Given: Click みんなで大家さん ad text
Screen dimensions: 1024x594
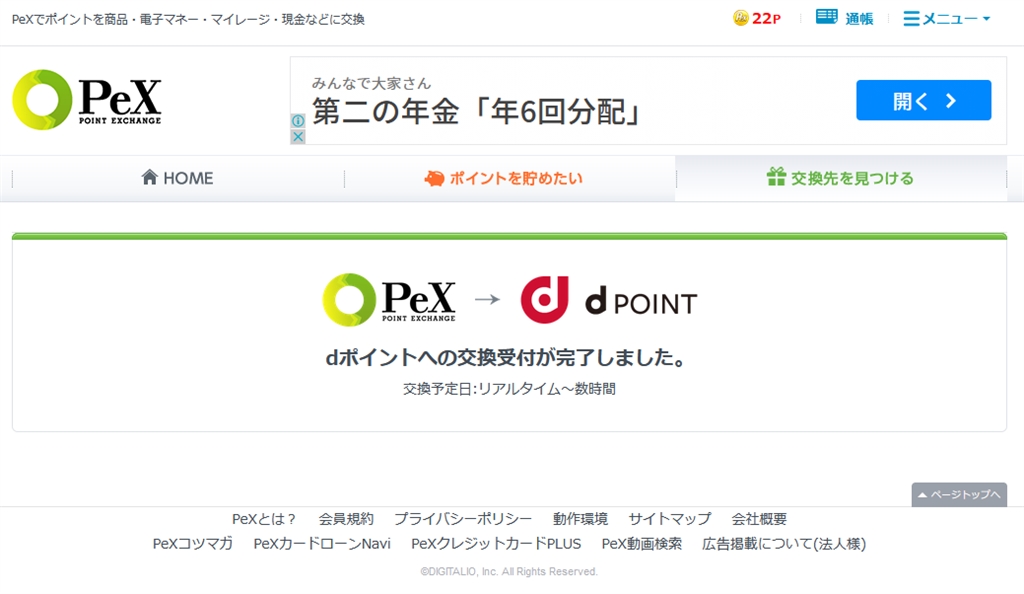Looking at the screenshot, I should click(371, 84).
